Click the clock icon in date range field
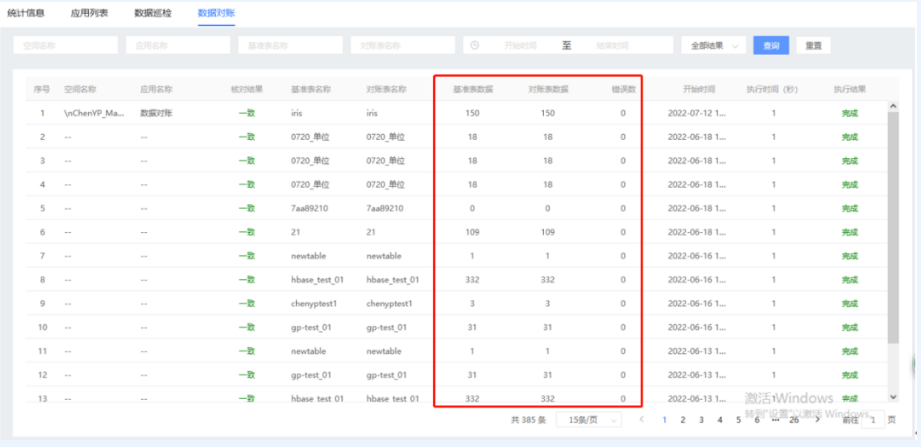 [x=475, y=46]
